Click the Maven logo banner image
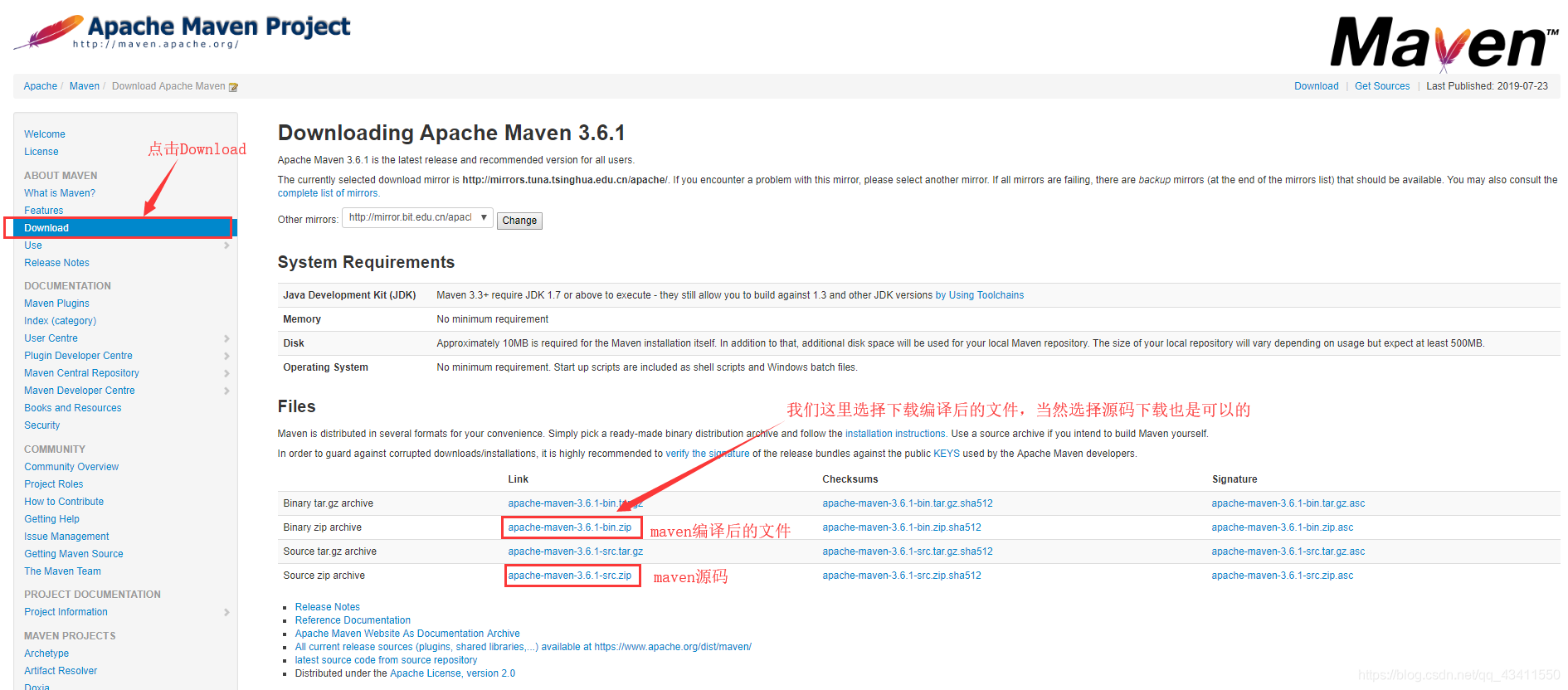Screen dimensions: 1568x690 1444,43
